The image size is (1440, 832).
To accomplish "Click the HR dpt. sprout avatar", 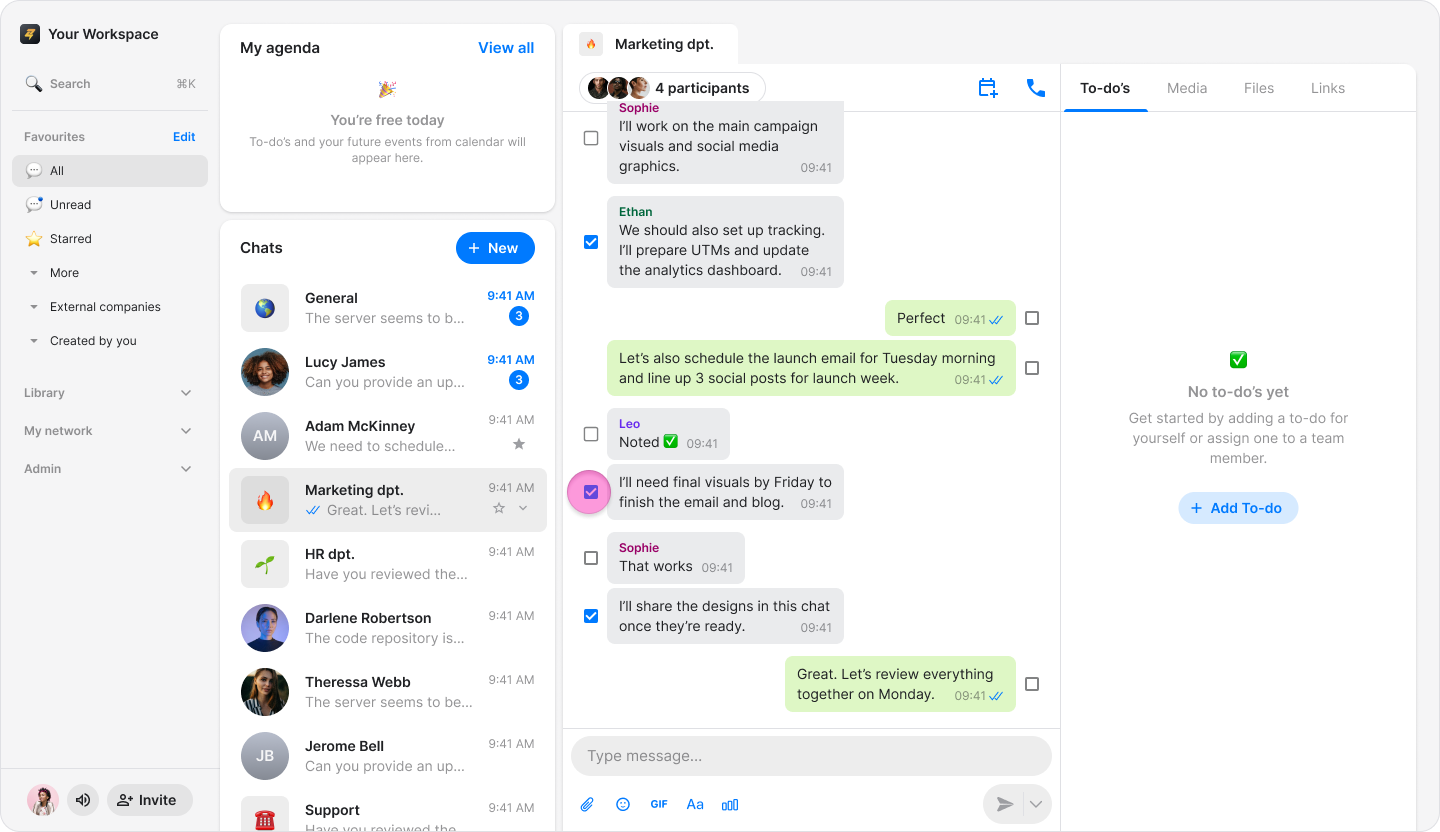I will [265, 564].
